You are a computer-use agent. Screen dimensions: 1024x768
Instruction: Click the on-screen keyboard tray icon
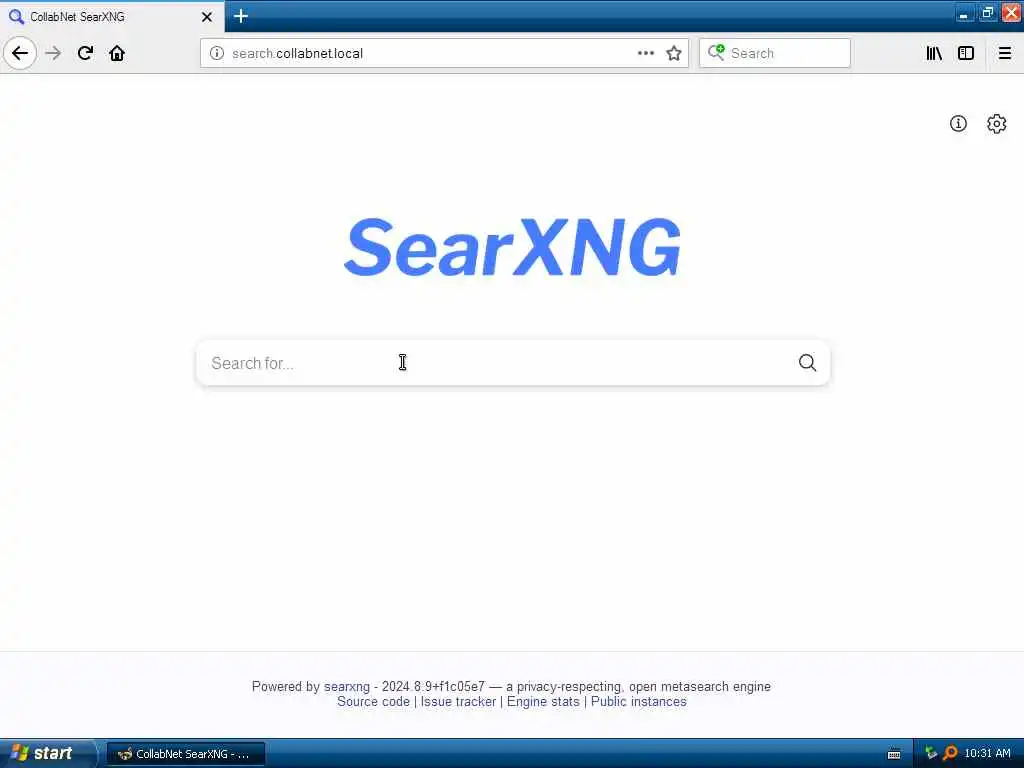click(x=894, y=754)
